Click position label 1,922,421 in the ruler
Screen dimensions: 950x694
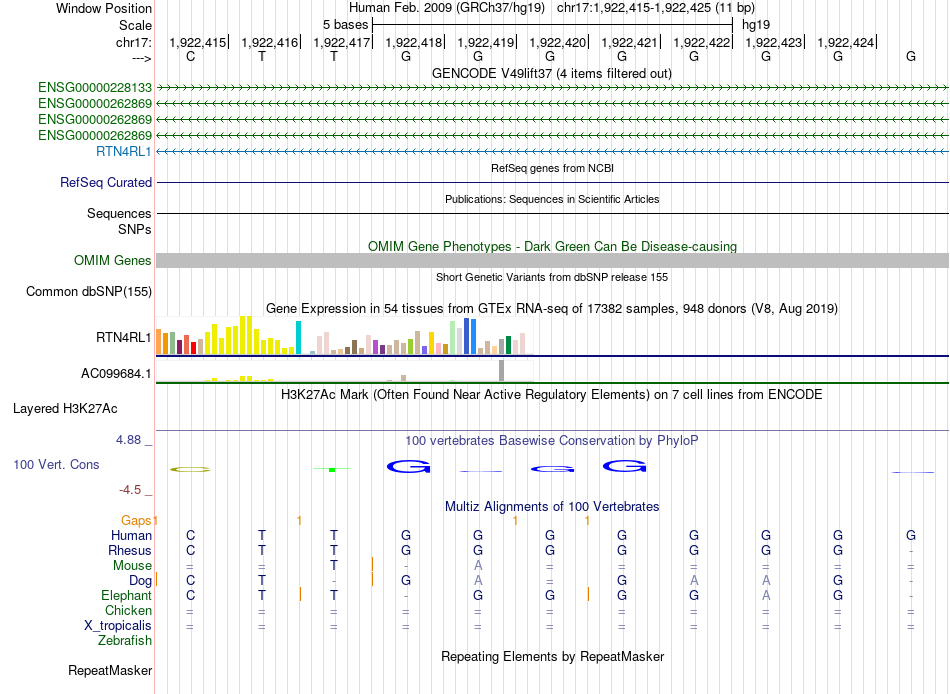pyautogui.click(x=629, y=42)
